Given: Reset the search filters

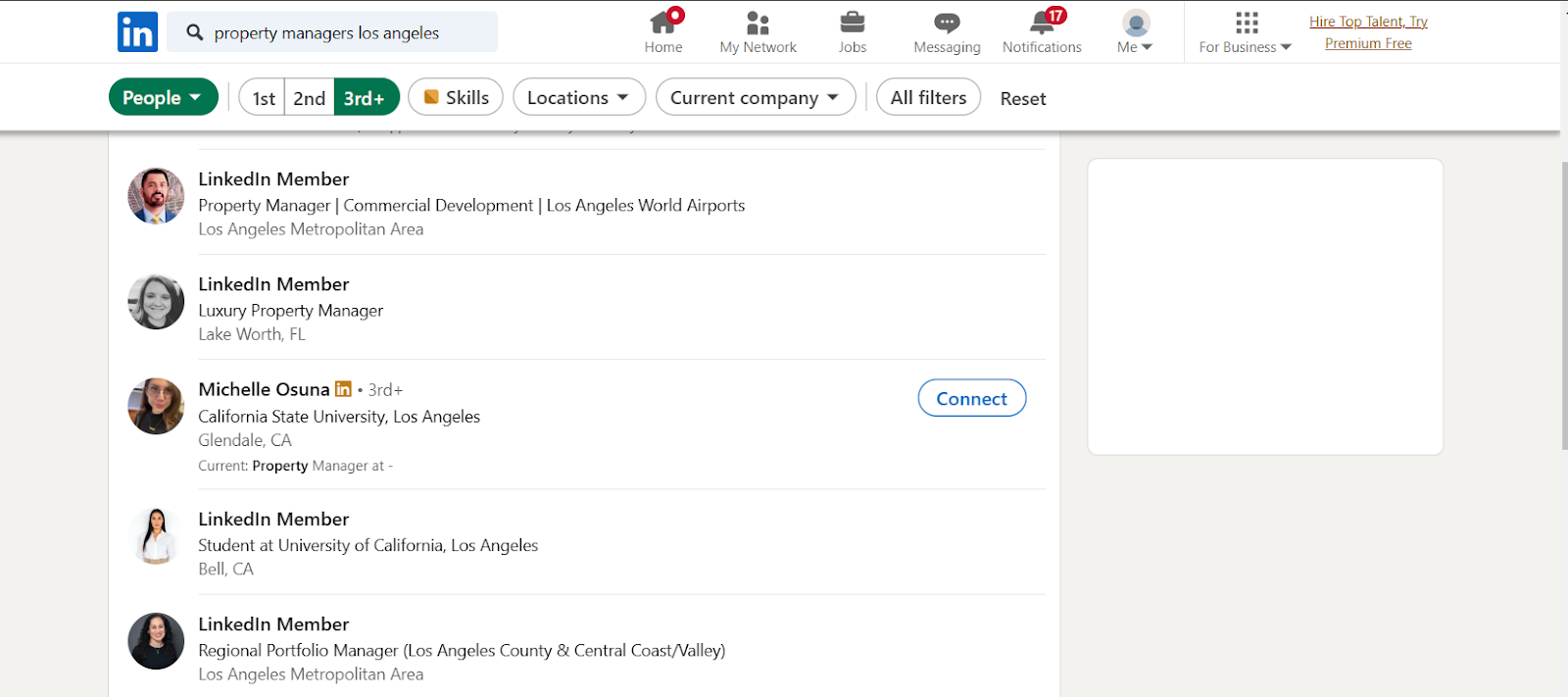Looking at the screenshot, I should point(1023,98).
